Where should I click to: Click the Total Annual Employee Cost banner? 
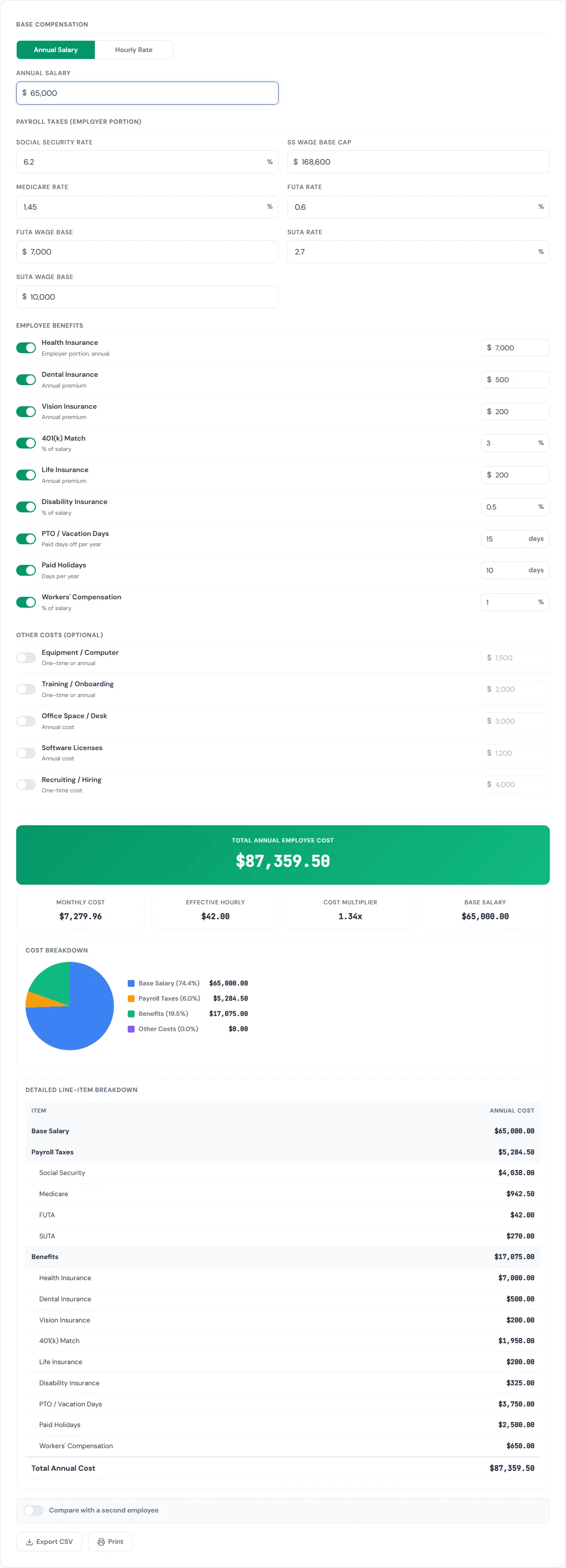pos(283,855)
